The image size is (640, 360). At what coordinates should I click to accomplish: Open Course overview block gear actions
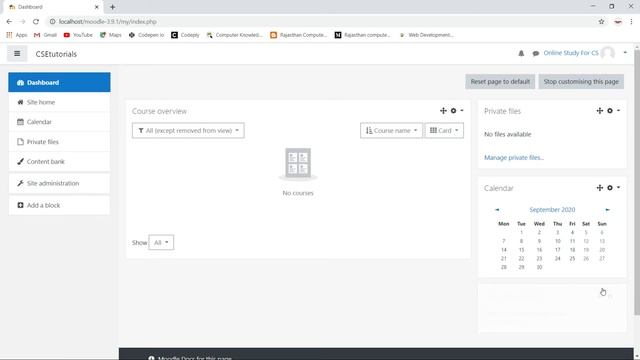(x=457, y=111)
